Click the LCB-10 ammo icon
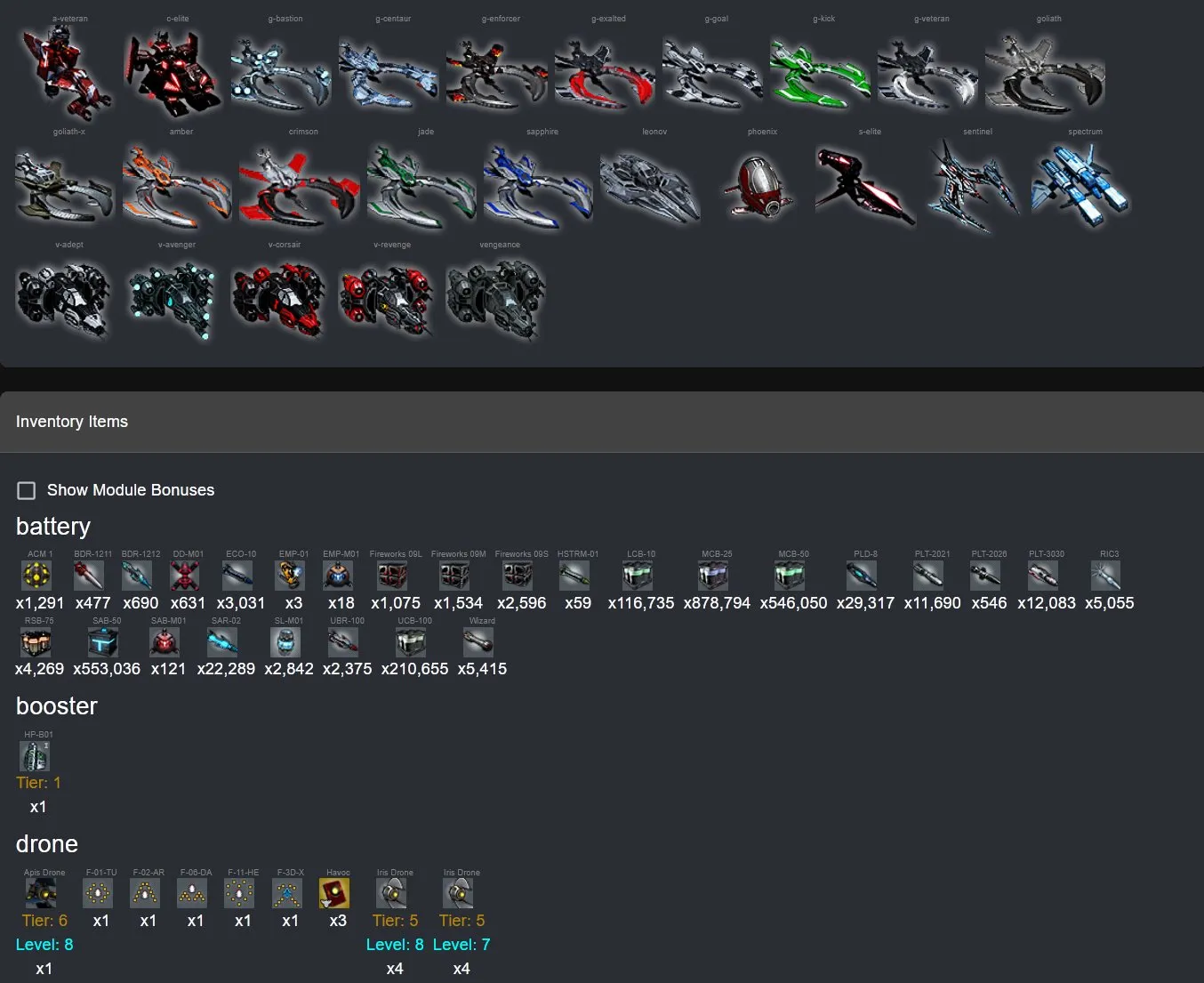This screenshot has height=983, width=1204. point(638,576)
